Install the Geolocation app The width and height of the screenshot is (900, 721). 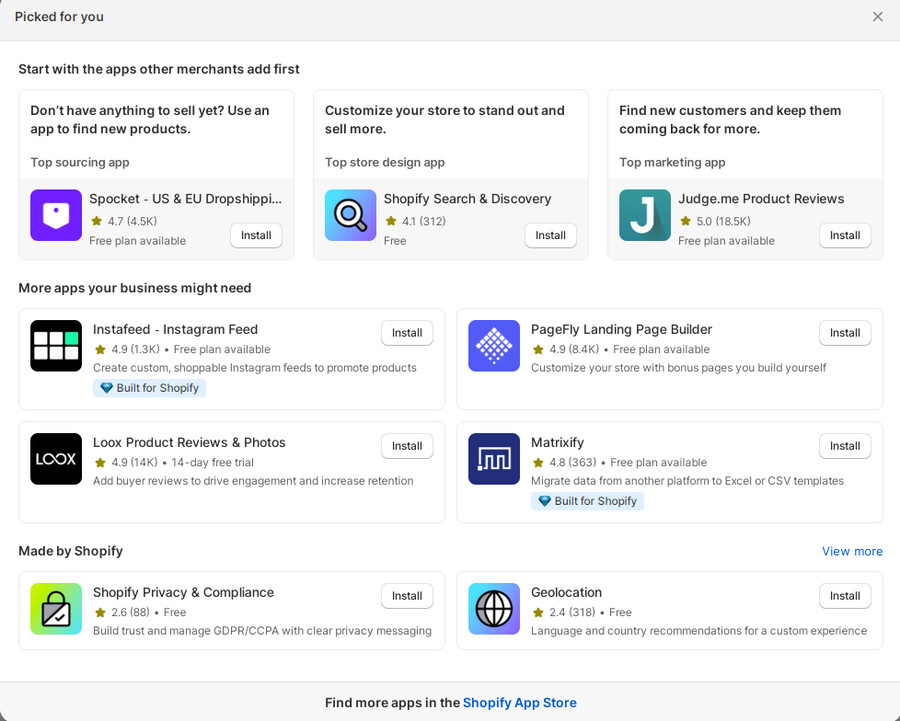pos(845,596)
